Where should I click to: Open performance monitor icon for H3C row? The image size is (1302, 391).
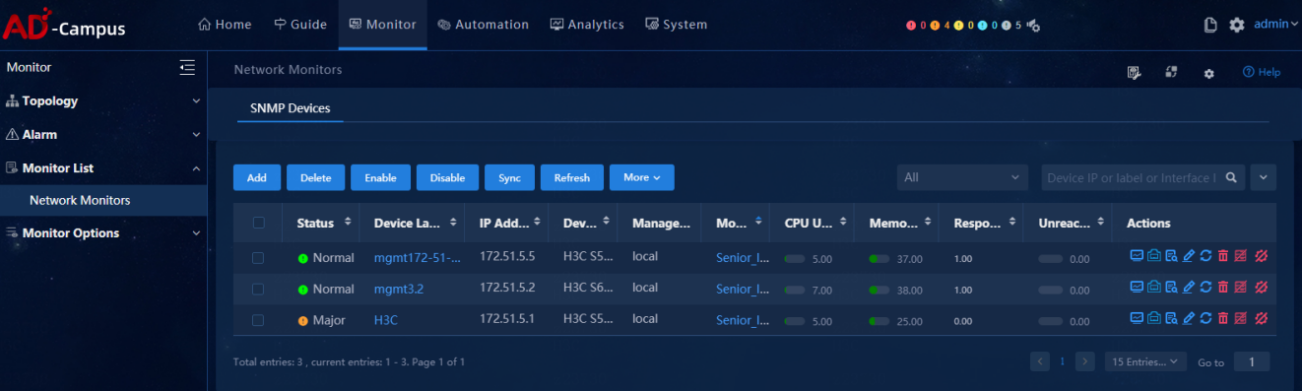pyautogui.click(x=1136, y=319)
